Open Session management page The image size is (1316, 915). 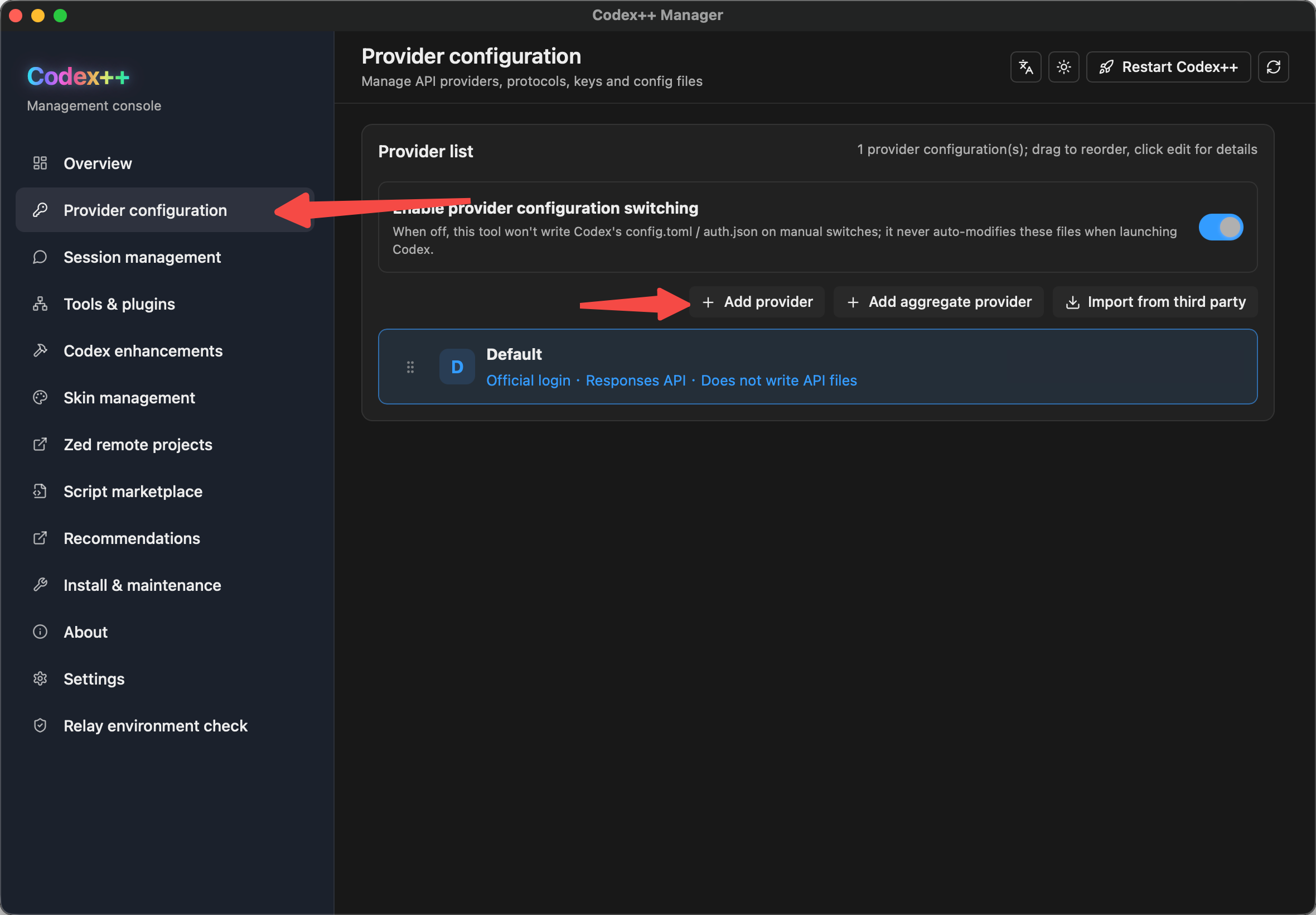[165, 257]
